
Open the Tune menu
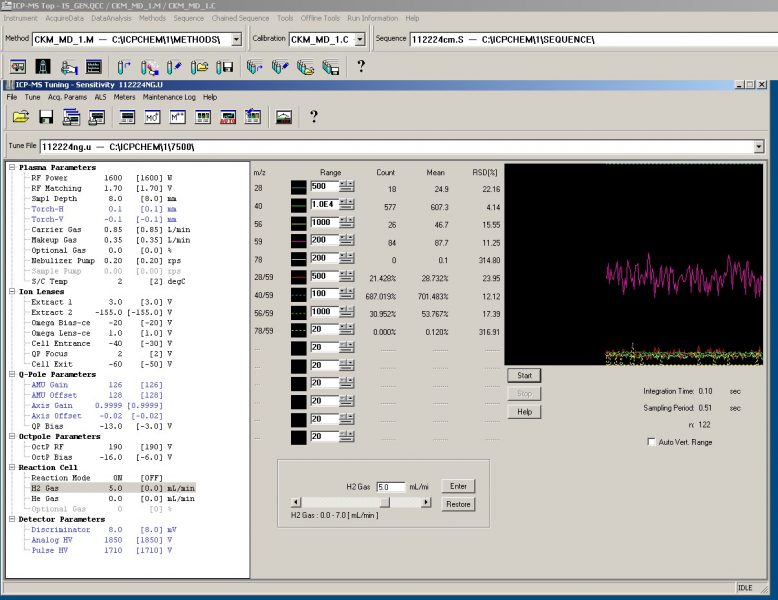click(x=32, y=97)
